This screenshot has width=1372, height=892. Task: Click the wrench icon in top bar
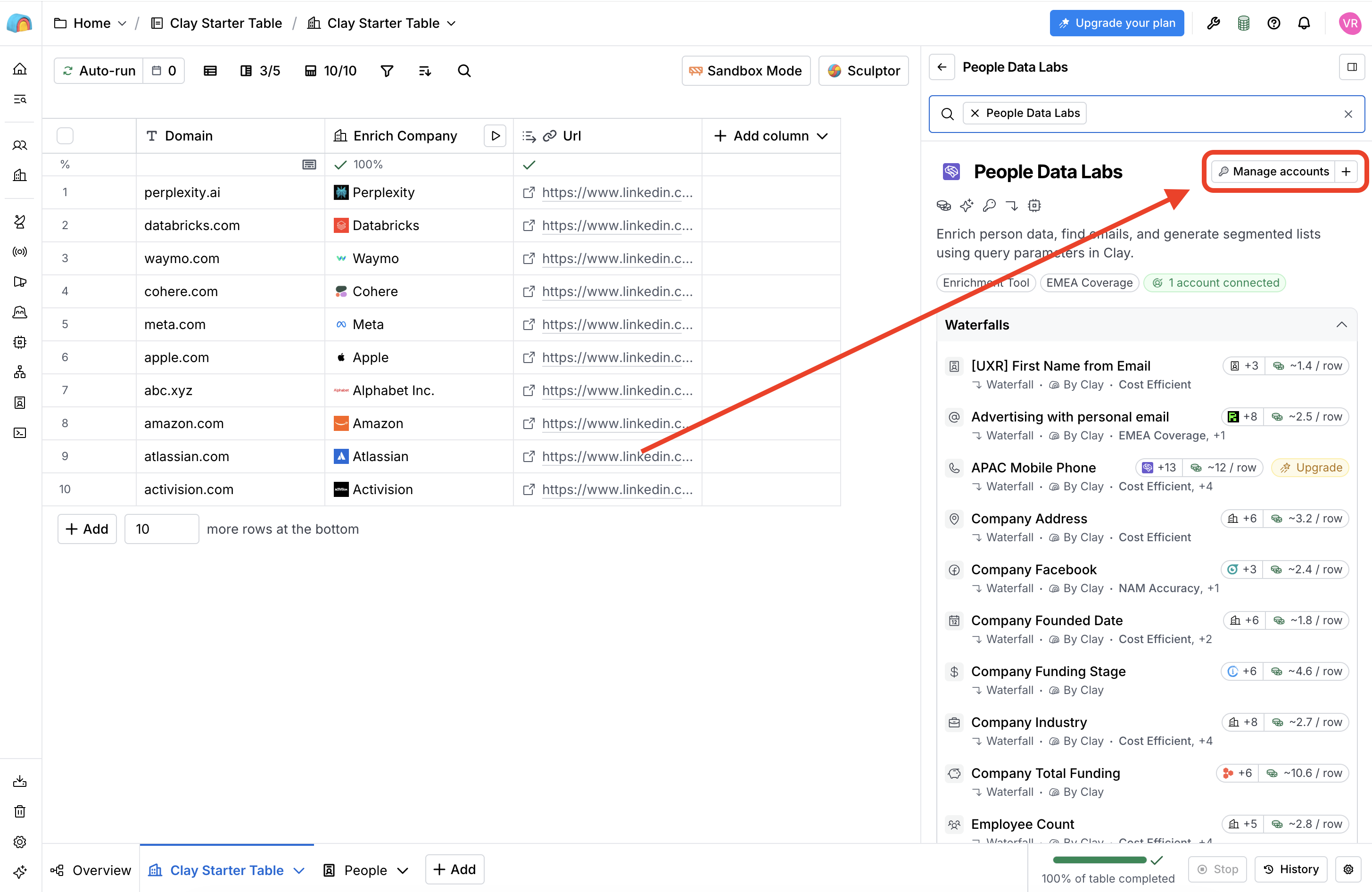(1214, 23)
